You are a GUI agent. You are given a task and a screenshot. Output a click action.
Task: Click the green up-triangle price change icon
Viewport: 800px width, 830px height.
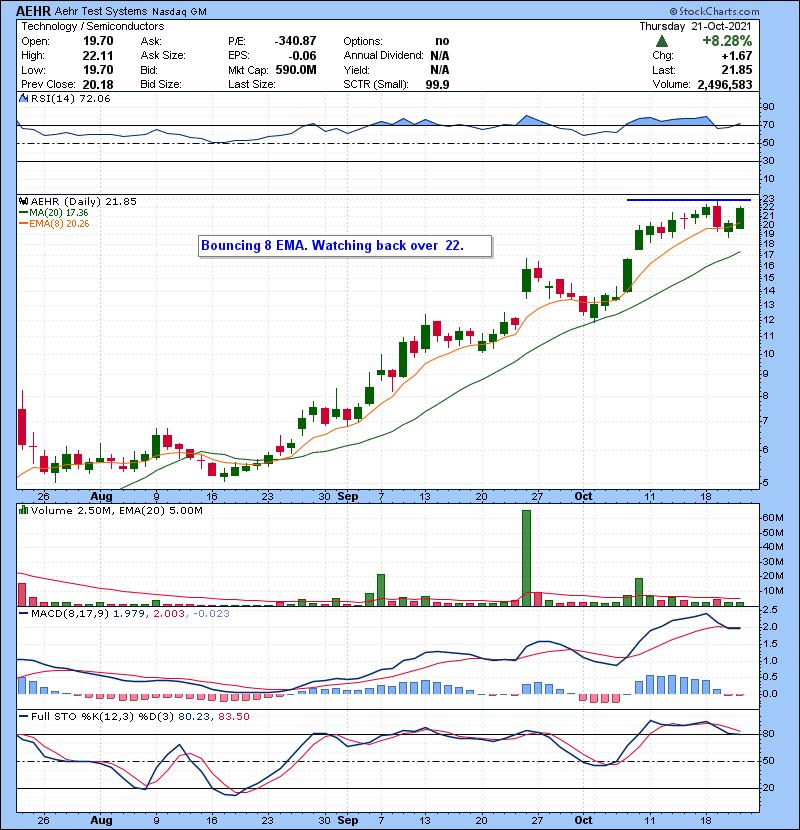click(661, 41)
